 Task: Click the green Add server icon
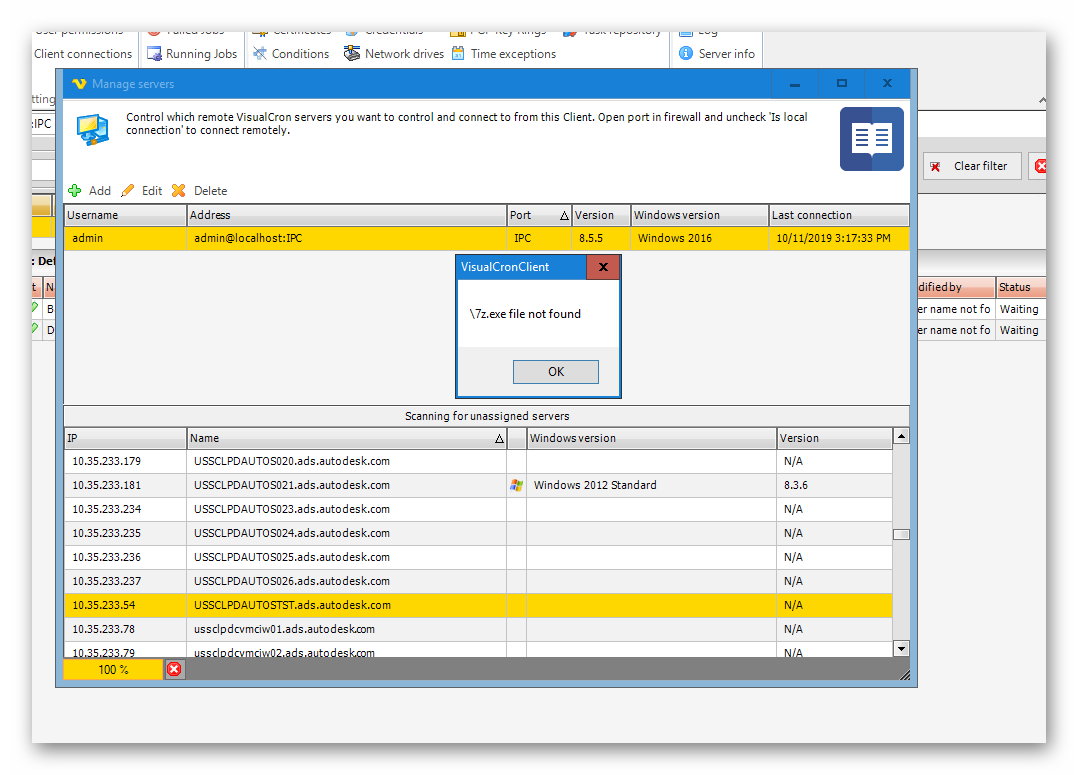[75, 191]
